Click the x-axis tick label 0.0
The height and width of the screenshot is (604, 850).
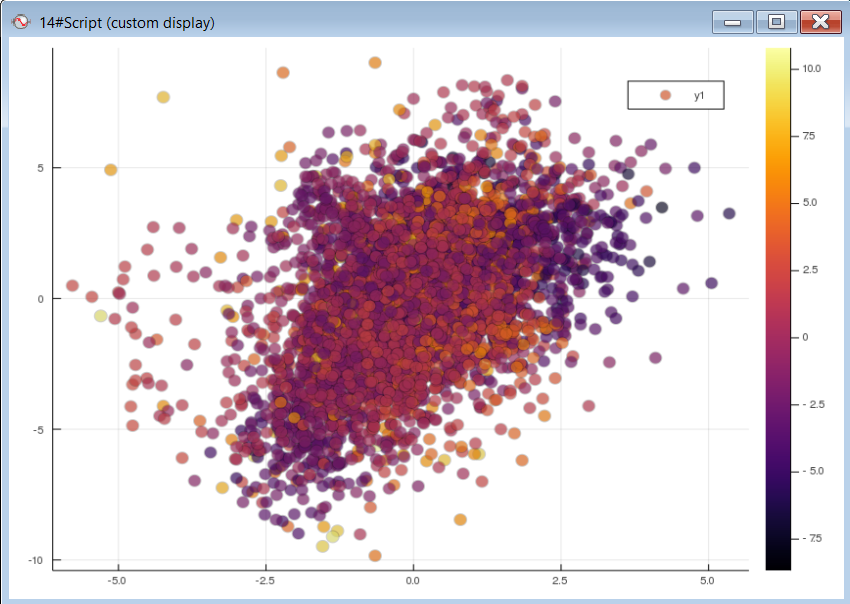pos(412,580)
